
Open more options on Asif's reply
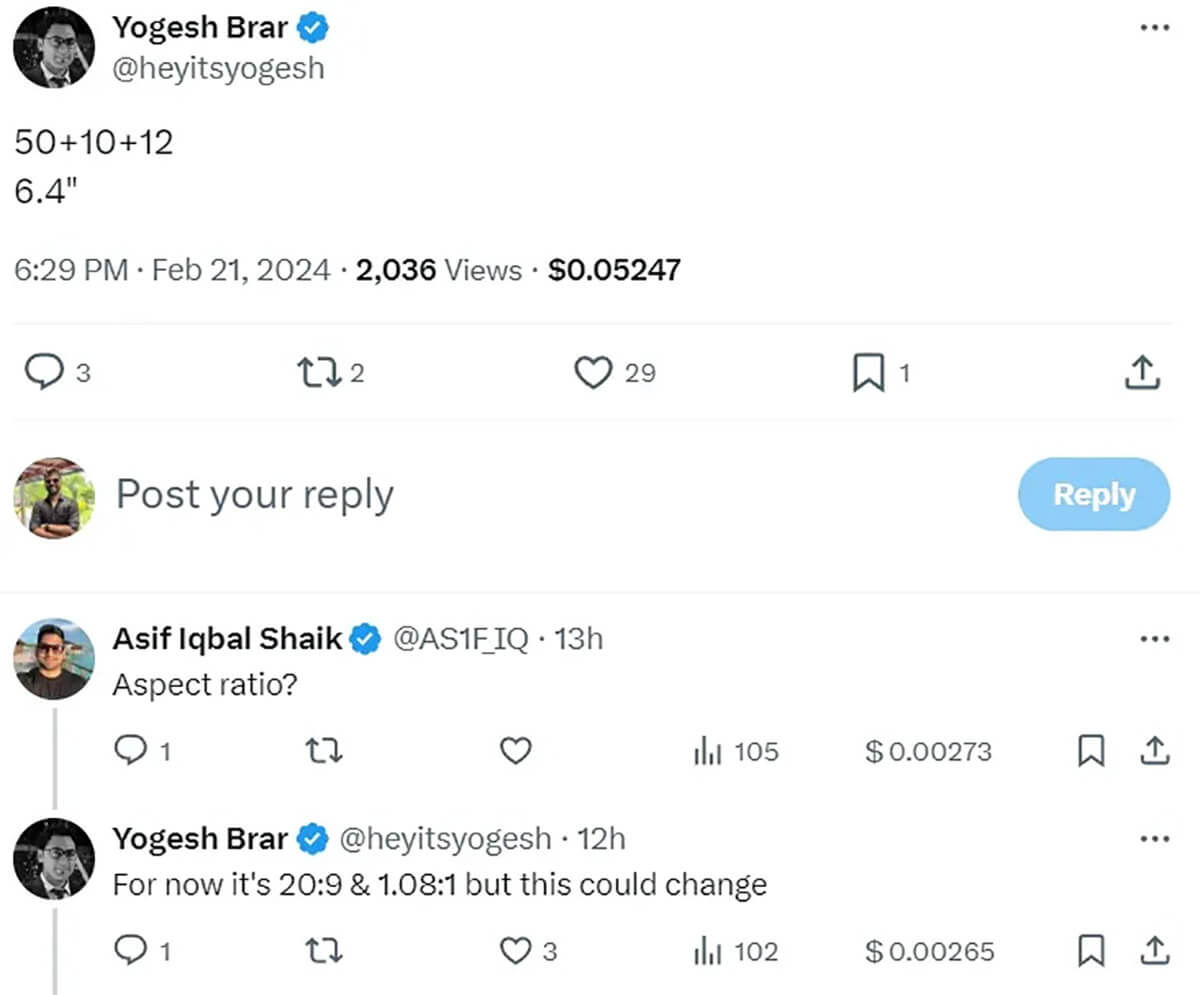coord(1154,638)
